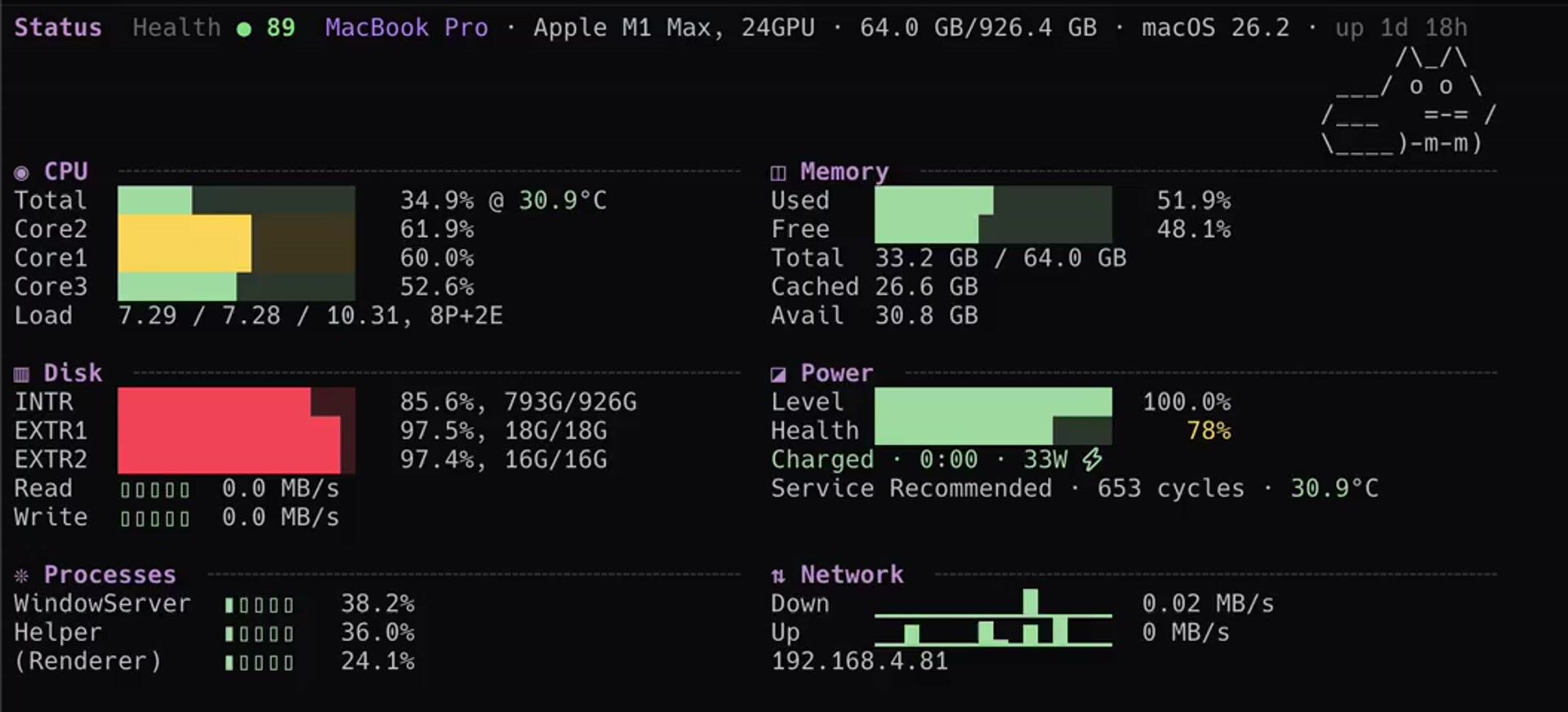The width and height of the screenshot is (1568, 712).
Task: Click the ASCII cat mascot
Action: point(1409,100)
